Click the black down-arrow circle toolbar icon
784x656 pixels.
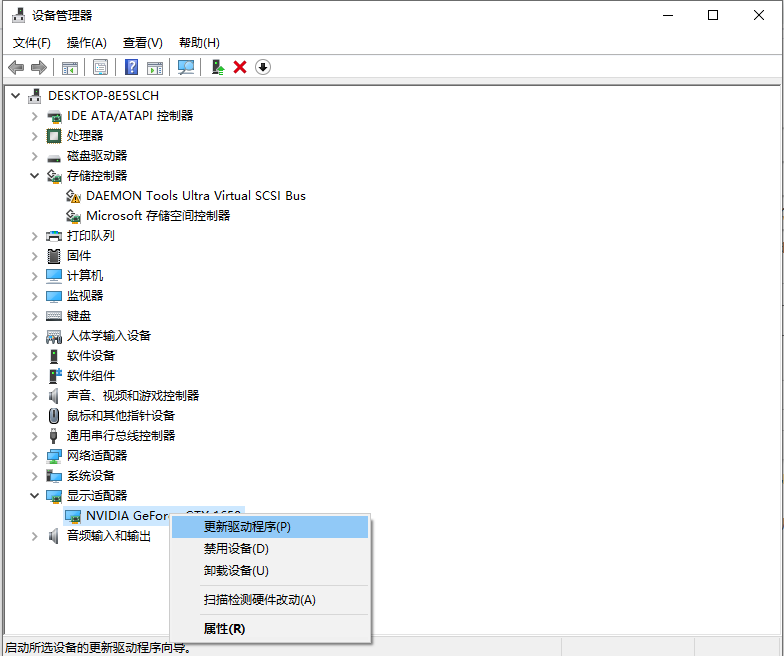pos(263,67)
